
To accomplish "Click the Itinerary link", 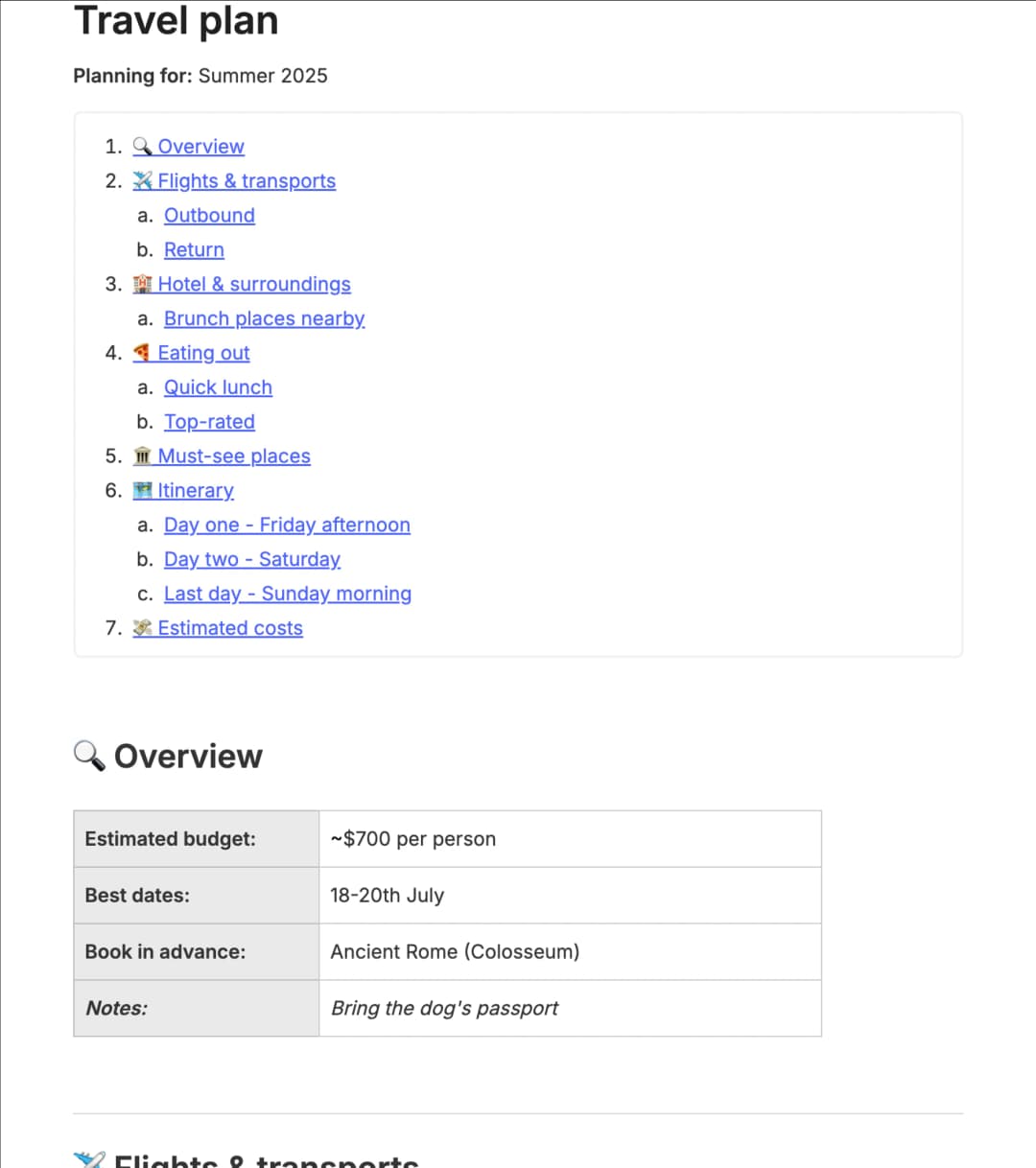I will 196,491.
